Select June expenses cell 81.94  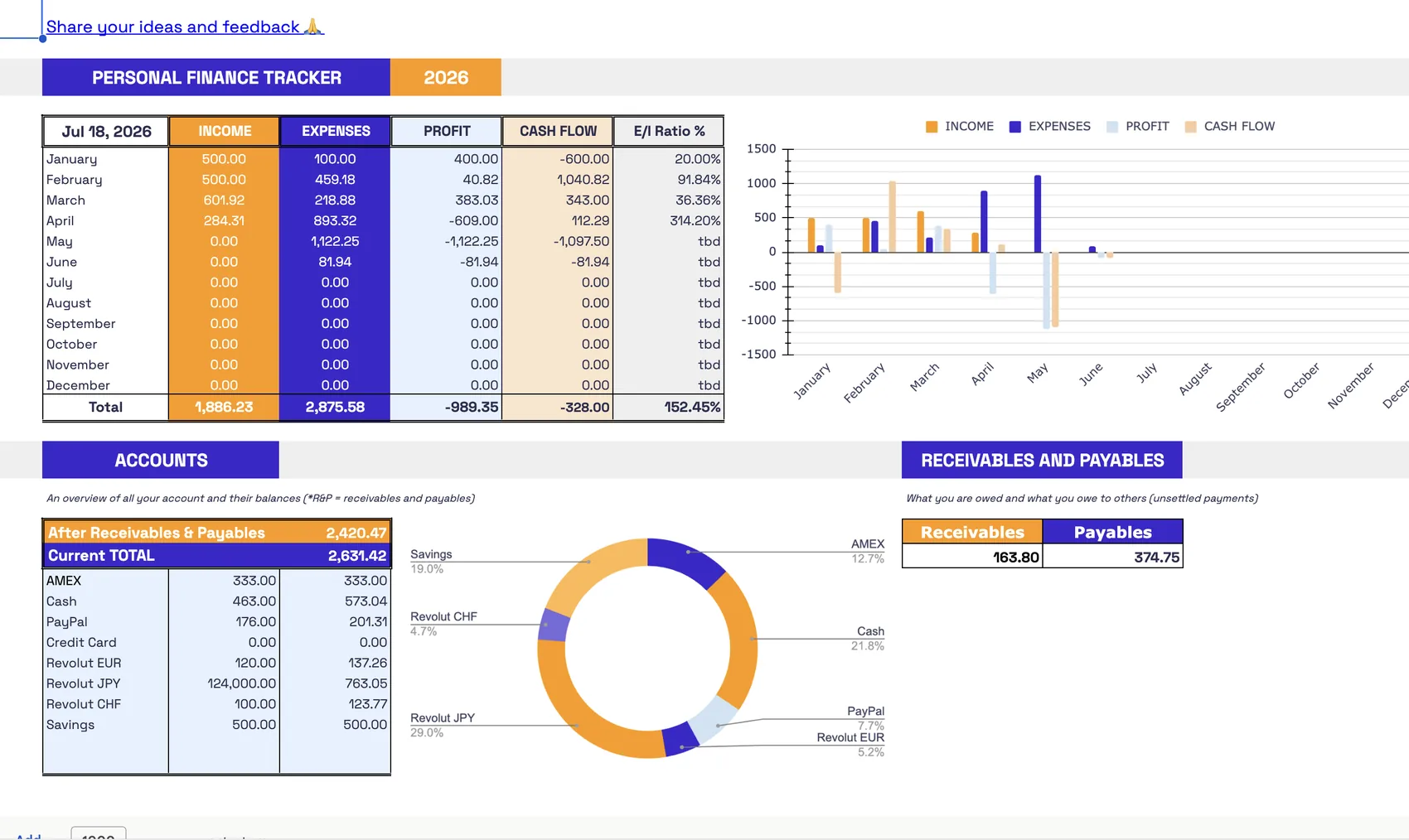335,262
